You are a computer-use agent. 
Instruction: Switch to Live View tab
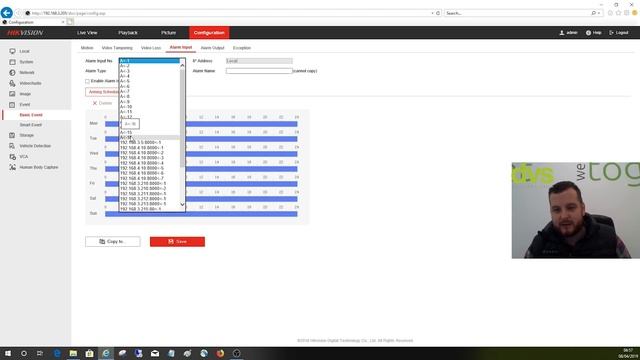87,33
